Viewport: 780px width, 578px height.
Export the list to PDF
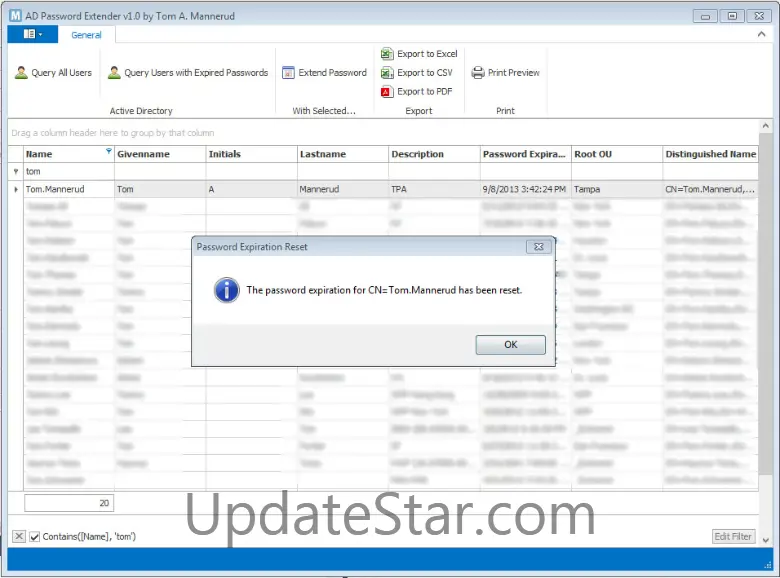pos(416,92)
